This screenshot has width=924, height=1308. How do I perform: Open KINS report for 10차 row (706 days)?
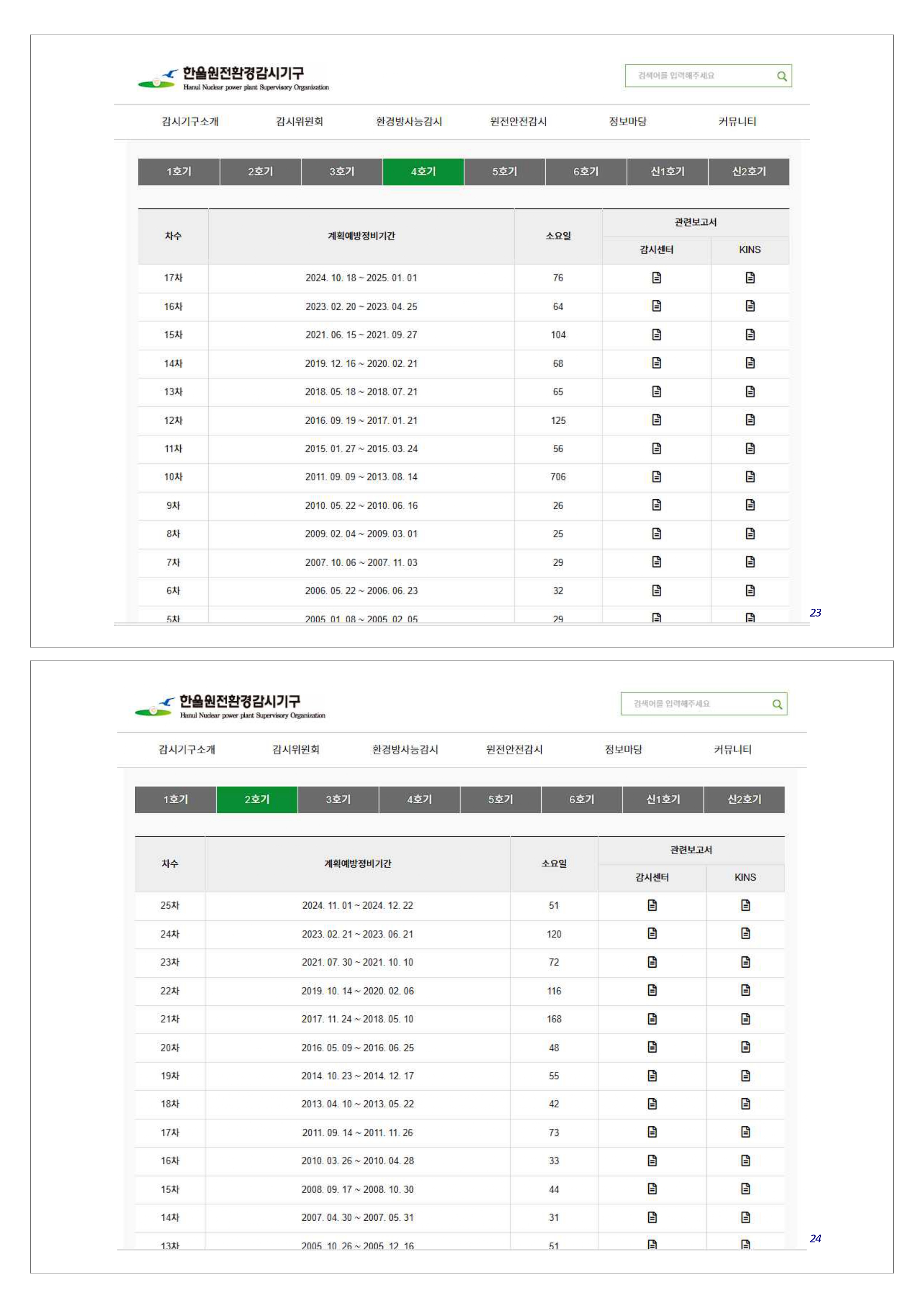coord(750,476)
